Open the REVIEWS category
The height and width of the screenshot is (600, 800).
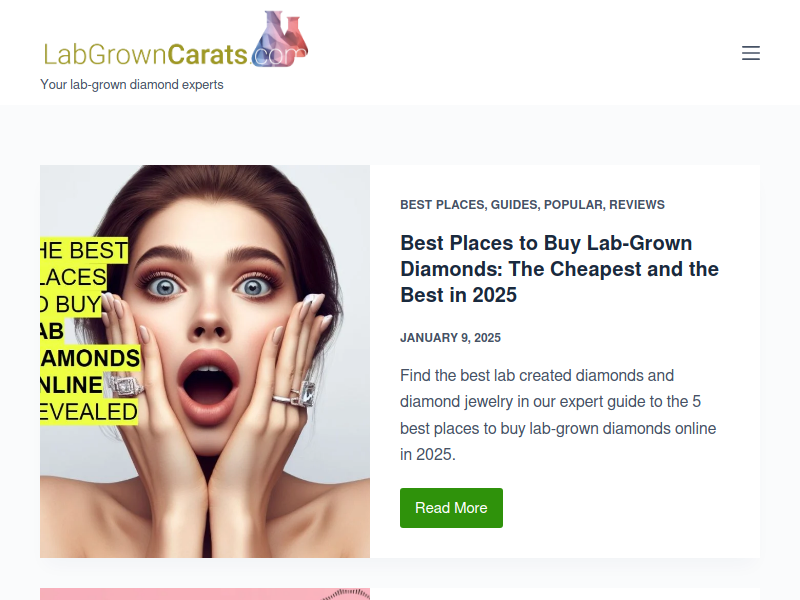click(x=637, y=205)
